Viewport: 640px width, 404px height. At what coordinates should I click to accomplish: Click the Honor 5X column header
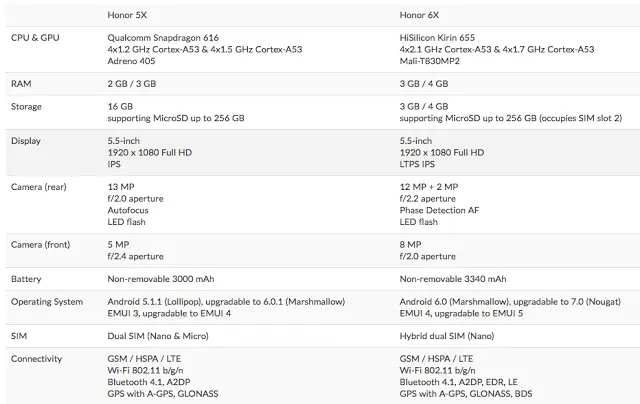[127, 14]
